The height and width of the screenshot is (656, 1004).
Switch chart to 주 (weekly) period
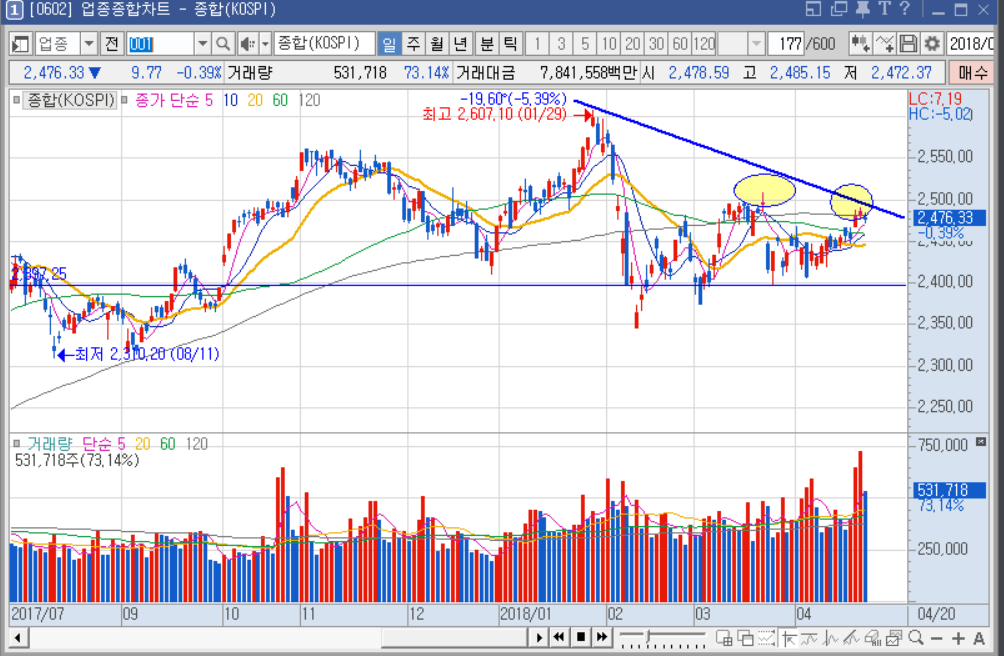[x=413, y=44]
